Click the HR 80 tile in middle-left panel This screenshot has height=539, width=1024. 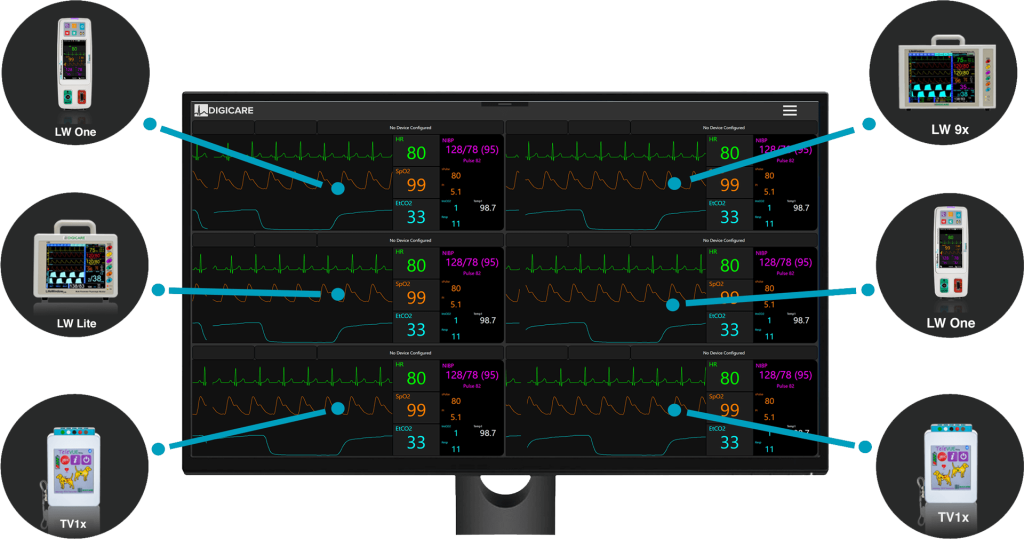[x=416, y=263]
